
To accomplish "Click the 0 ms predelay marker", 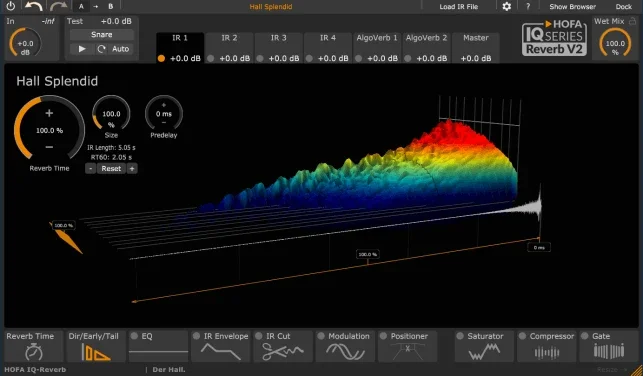I will click(539, 248).
